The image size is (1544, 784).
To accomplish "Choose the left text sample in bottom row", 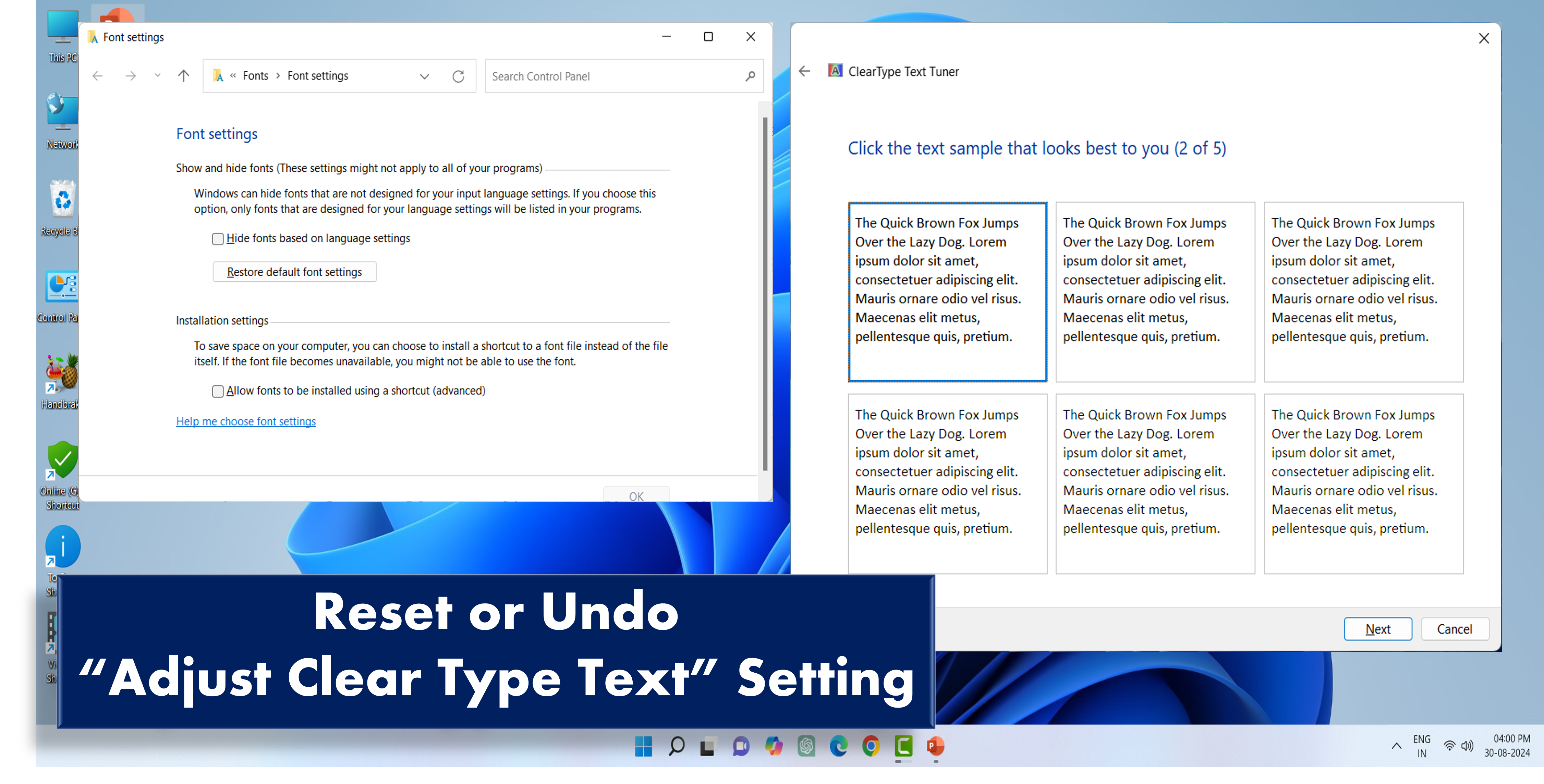I will 948,484.
